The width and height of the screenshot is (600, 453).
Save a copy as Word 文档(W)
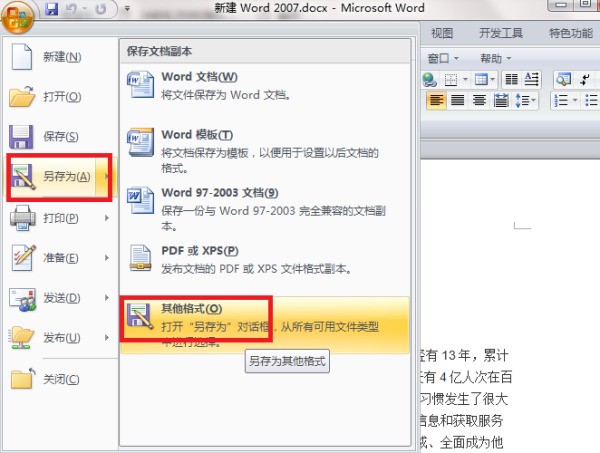click(265, 86)
